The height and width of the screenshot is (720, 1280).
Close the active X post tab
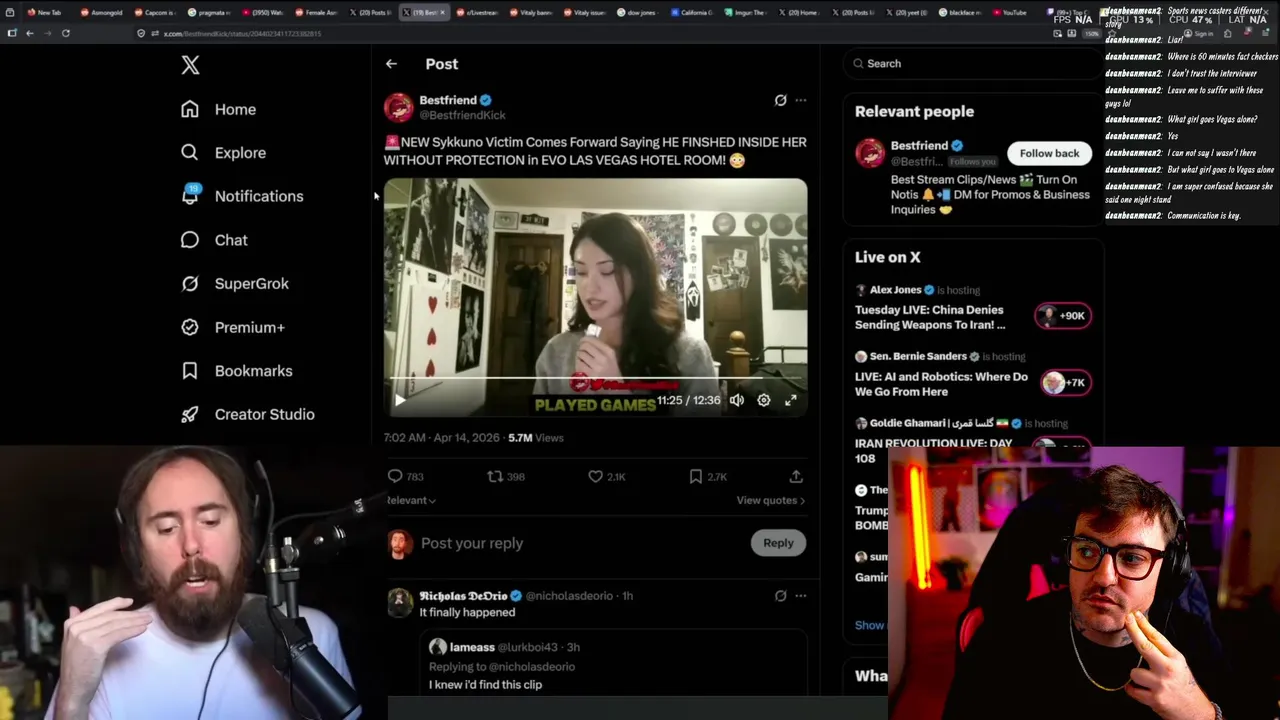442,13
